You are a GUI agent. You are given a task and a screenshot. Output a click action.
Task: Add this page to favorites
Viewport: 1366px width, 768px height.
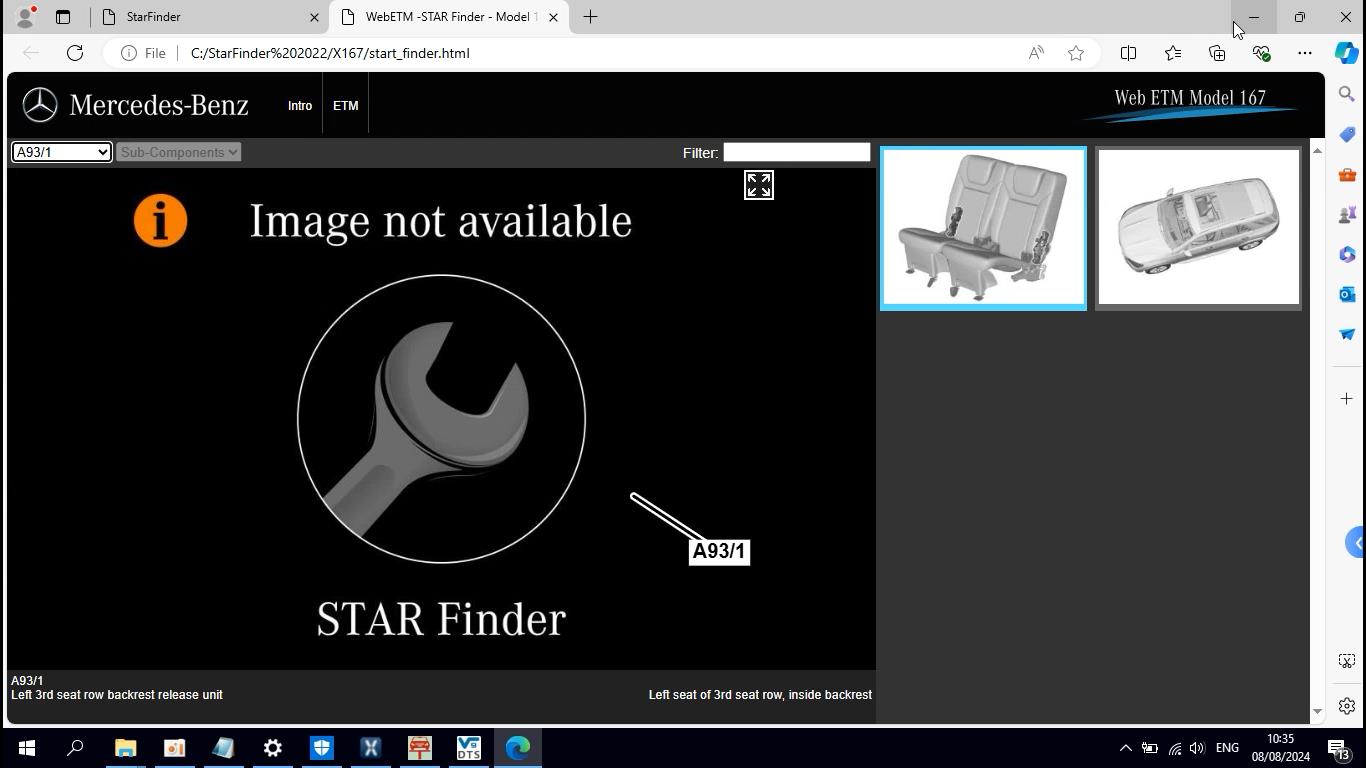[1076, 53]
